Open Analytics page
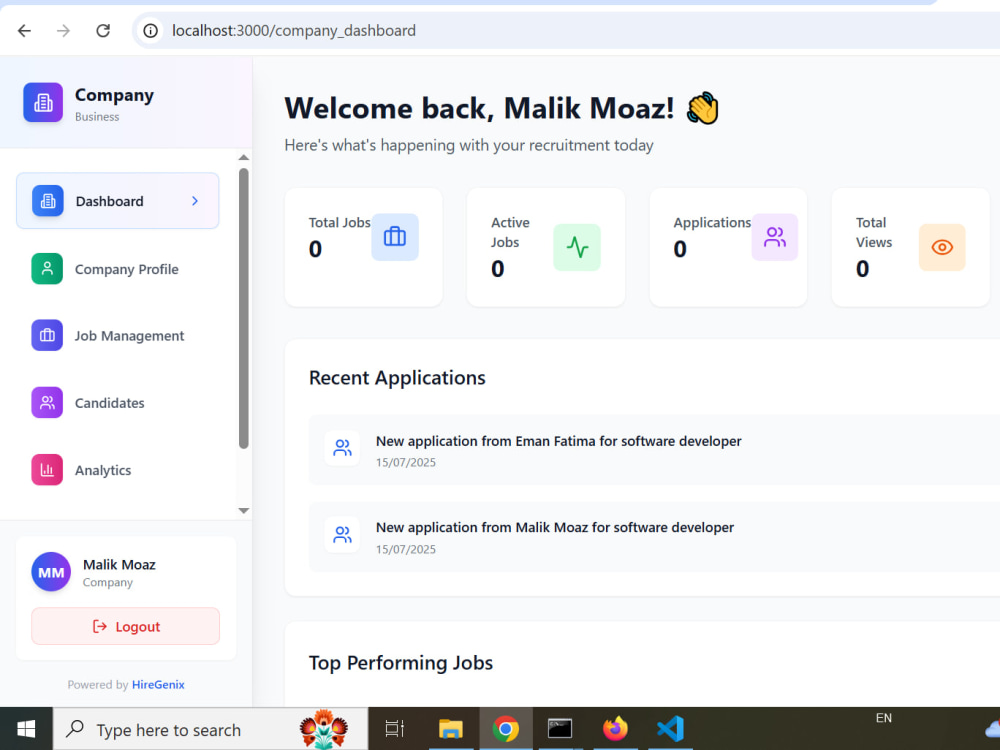Screen dimensions: 1000x750 coord(117,470)
